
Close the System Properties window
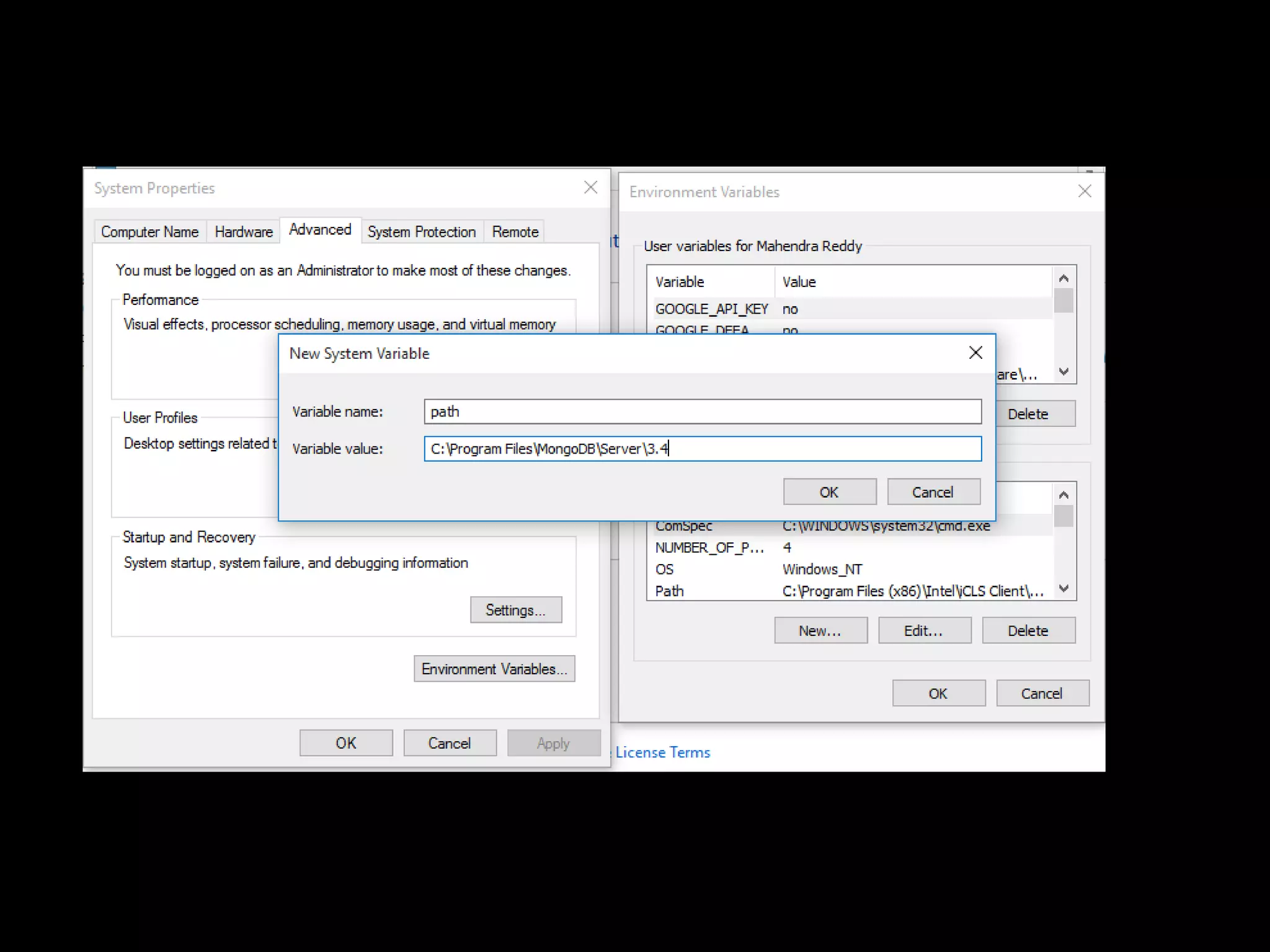(x=590, y=187)
